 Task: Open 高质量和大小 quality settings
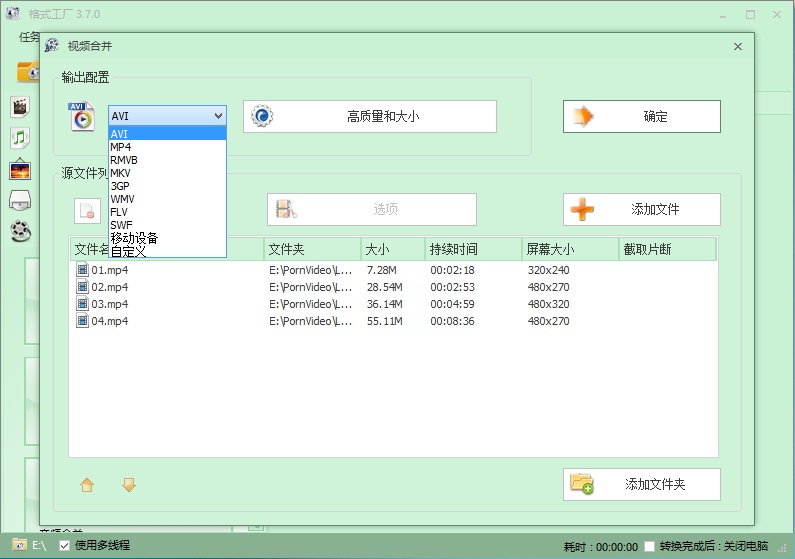pyautogui.click(x=370, y=117)
